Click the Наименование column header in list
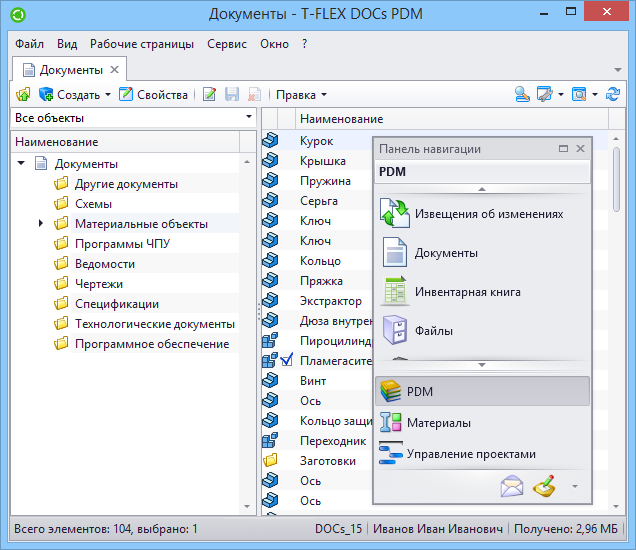636x550 pixels. [452, 119]
